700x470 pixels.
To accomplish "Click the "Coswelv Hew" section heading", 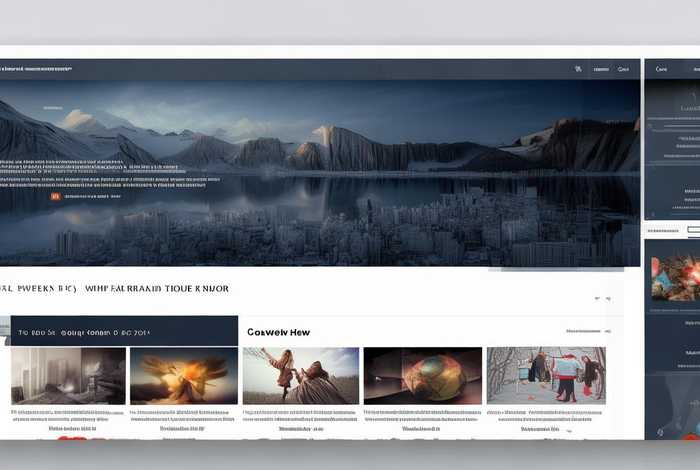I will tap(279, 331).
